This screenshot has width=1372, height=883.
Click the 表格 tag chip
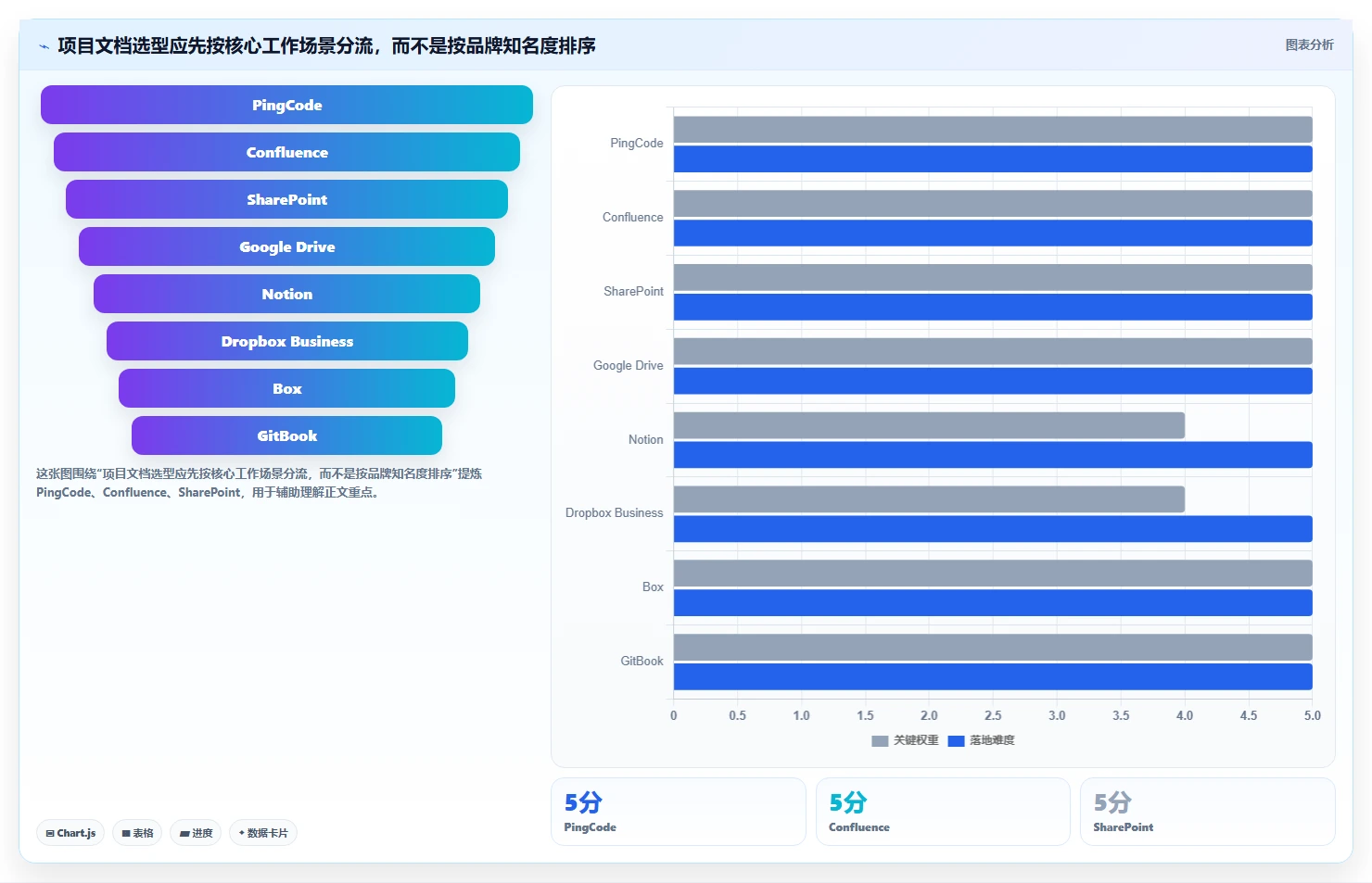(137, 833)
